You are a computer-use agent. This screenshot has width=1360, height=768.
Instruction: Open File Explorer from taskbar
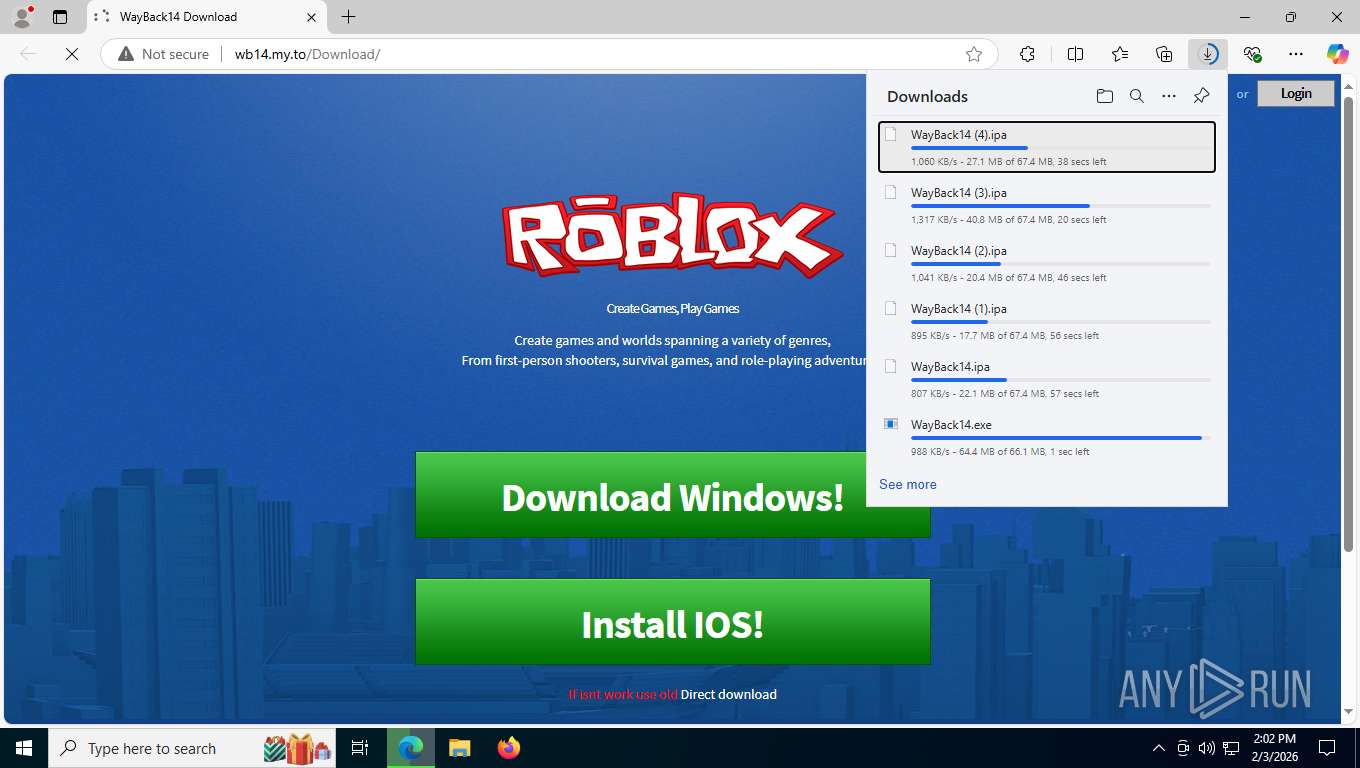pos(459,748)
